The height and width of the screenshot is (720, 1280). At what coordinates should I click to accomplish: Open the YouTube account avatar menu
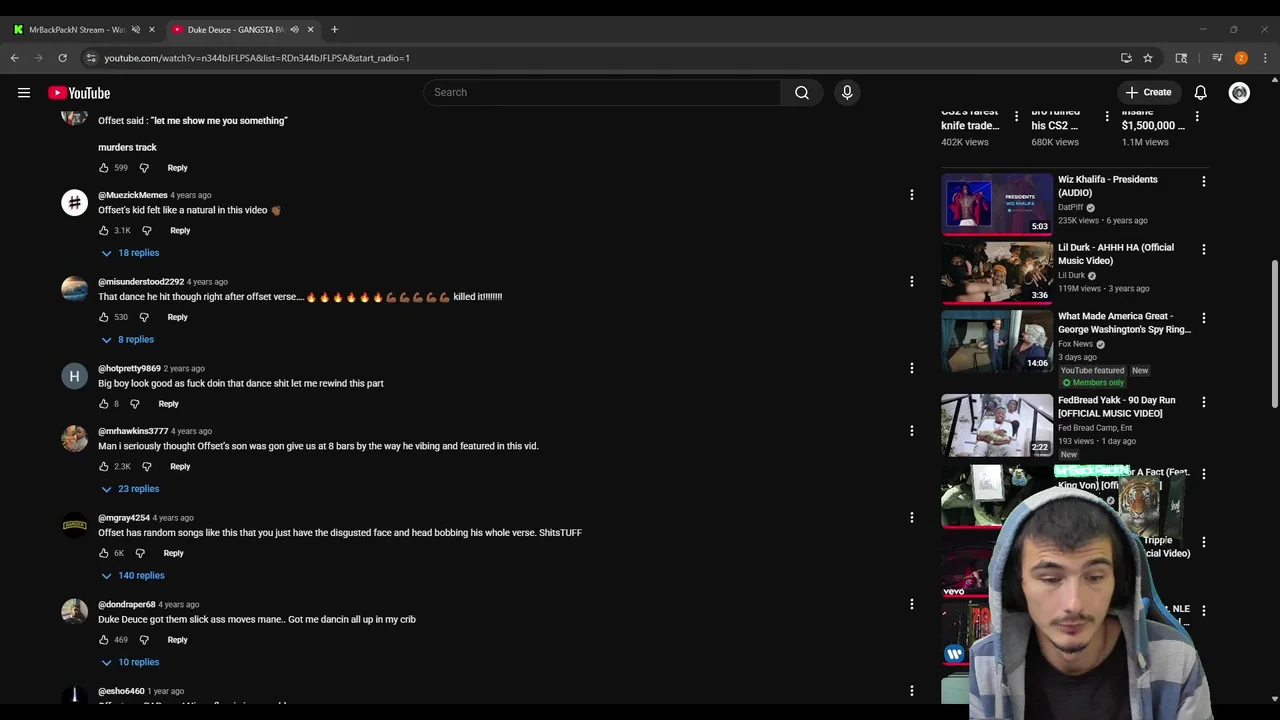1239,93
